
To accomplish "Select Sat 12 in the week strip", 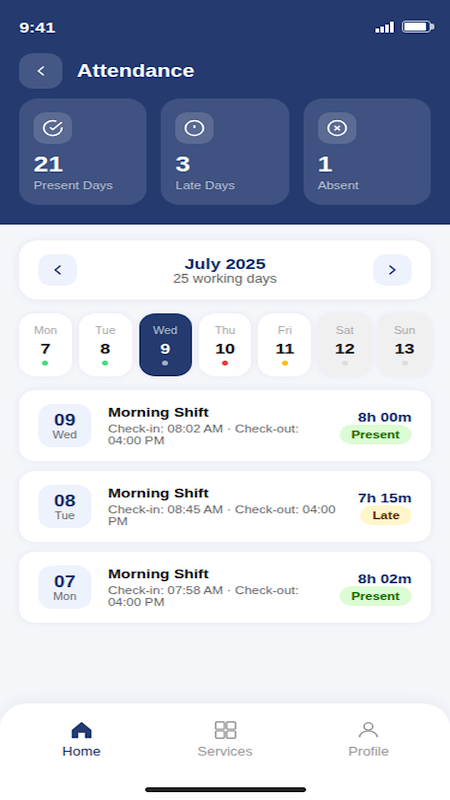I will pos(344,345).
